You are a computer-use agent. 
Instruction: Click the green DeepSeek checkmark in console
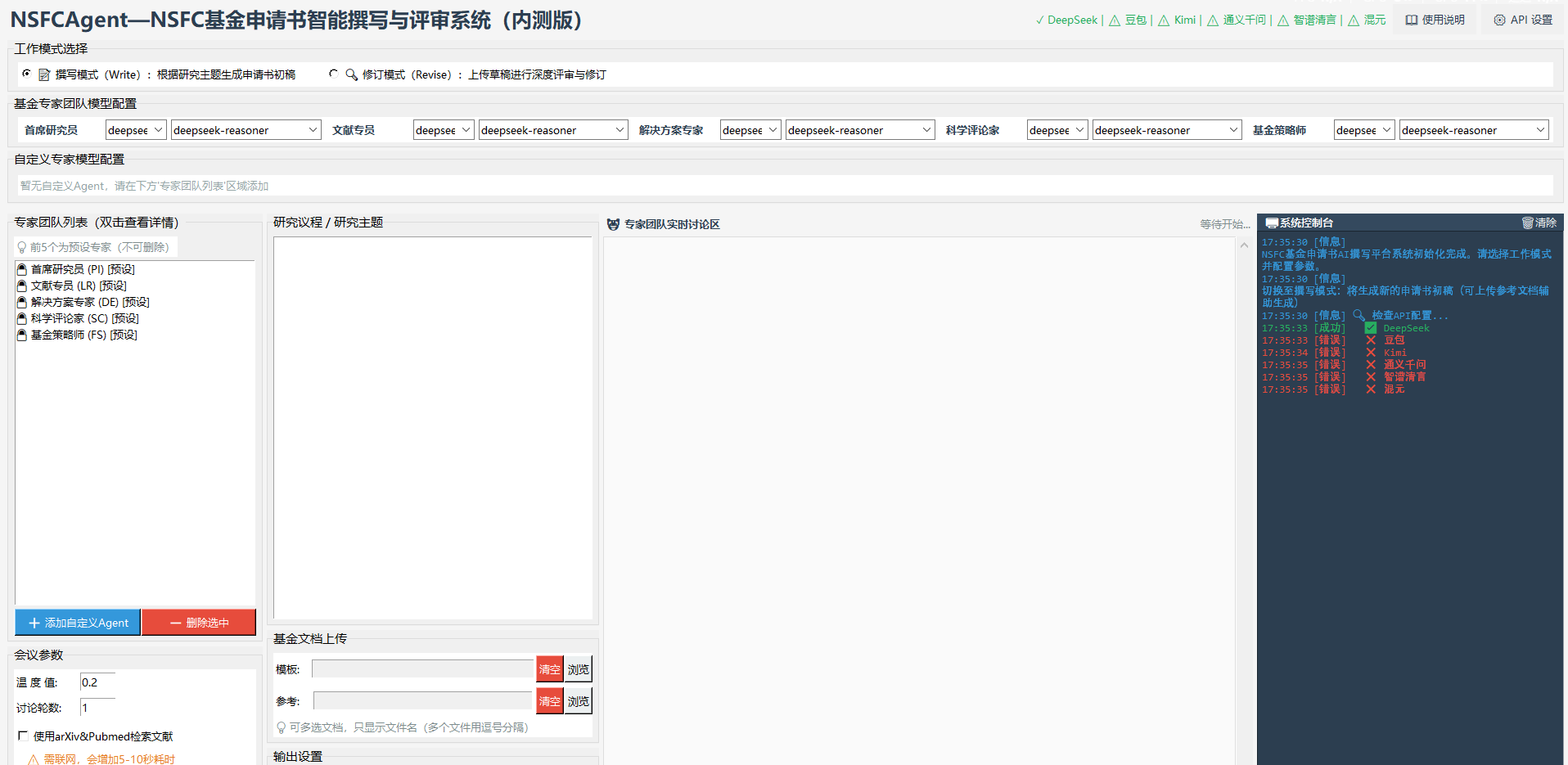pos(1370,327)
